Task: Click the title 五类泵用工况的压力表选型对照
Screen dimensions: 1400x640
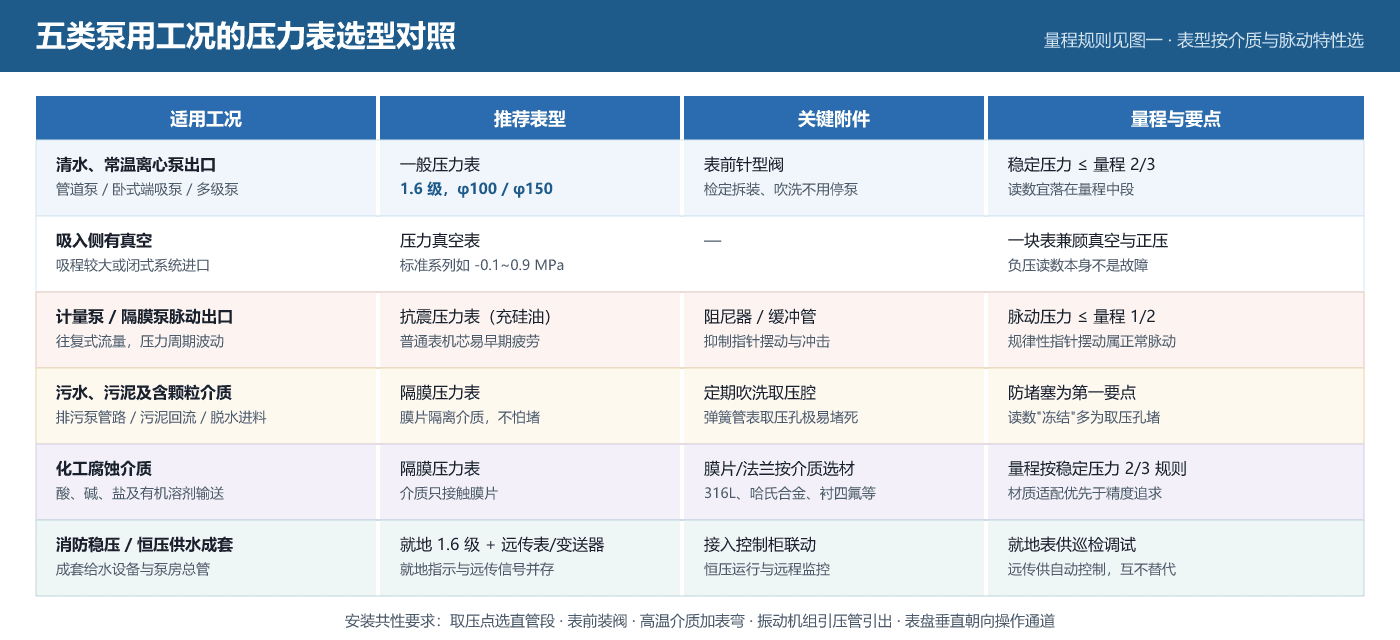Action: (246, 37)
